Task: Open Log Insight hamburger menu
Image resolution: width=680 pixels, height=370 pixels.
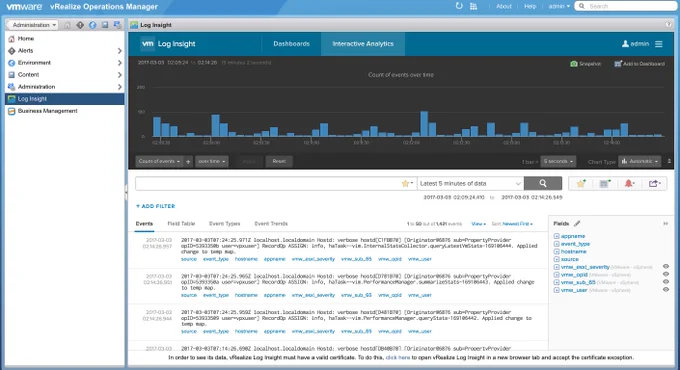Action: (x=659, y=44)
